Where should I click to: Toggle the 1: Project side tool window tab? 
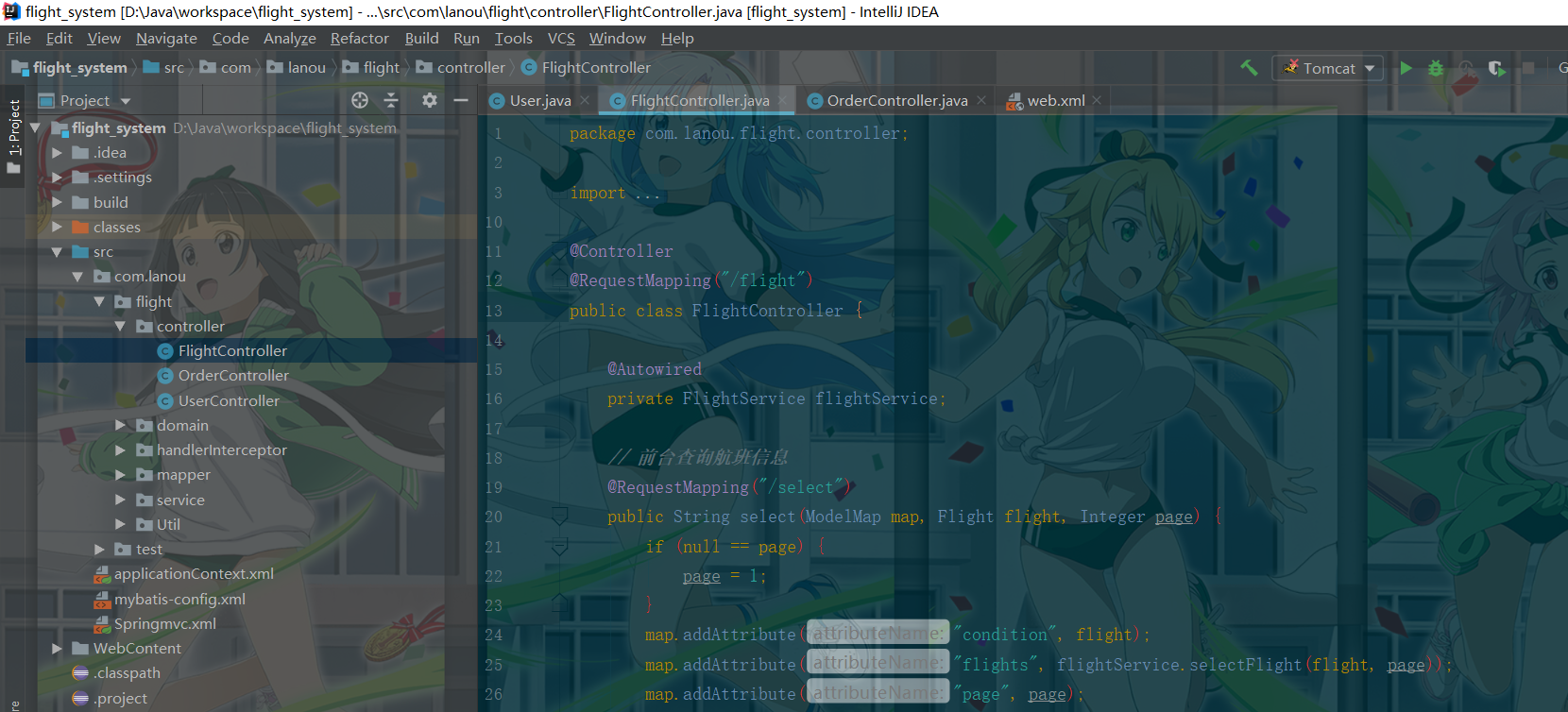[13, 137]
